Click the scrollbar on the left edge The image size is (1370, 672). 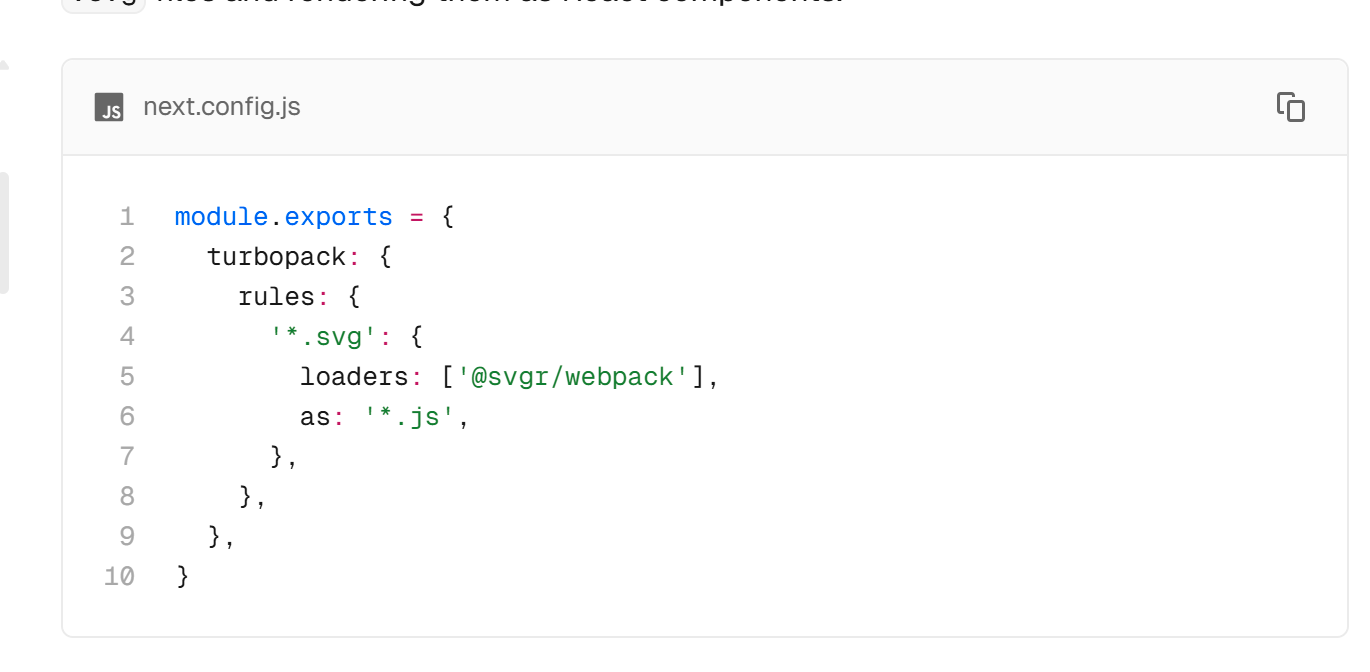click(x=6, y=230)
